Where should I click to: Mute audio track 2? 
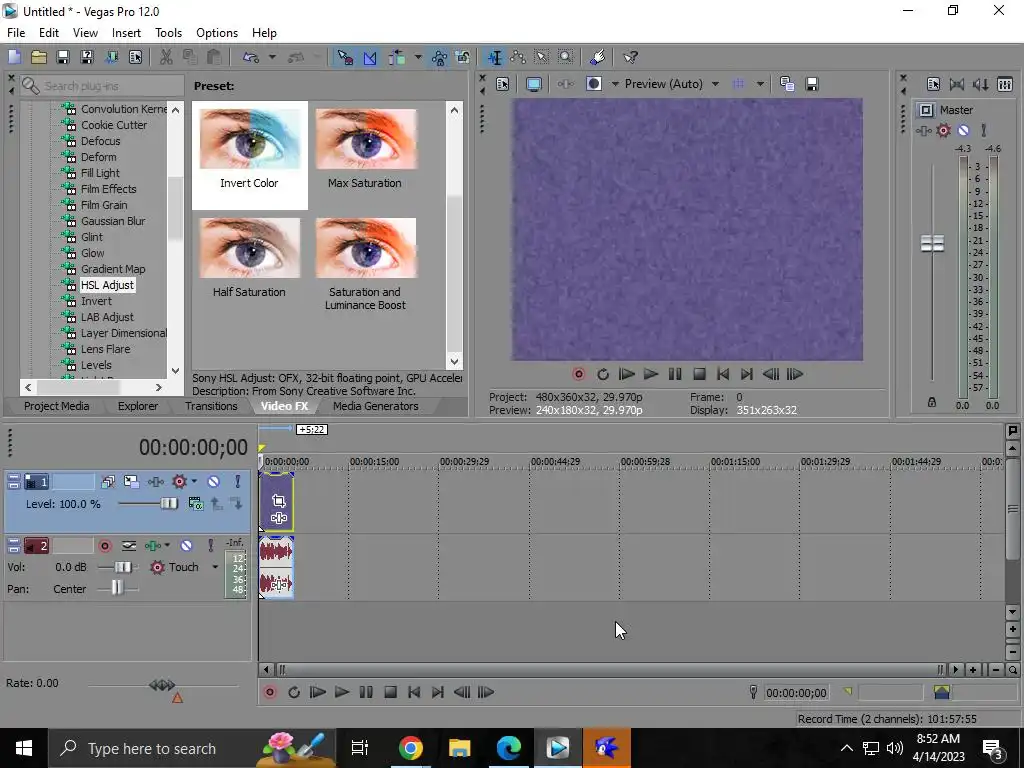coord(186,545)
